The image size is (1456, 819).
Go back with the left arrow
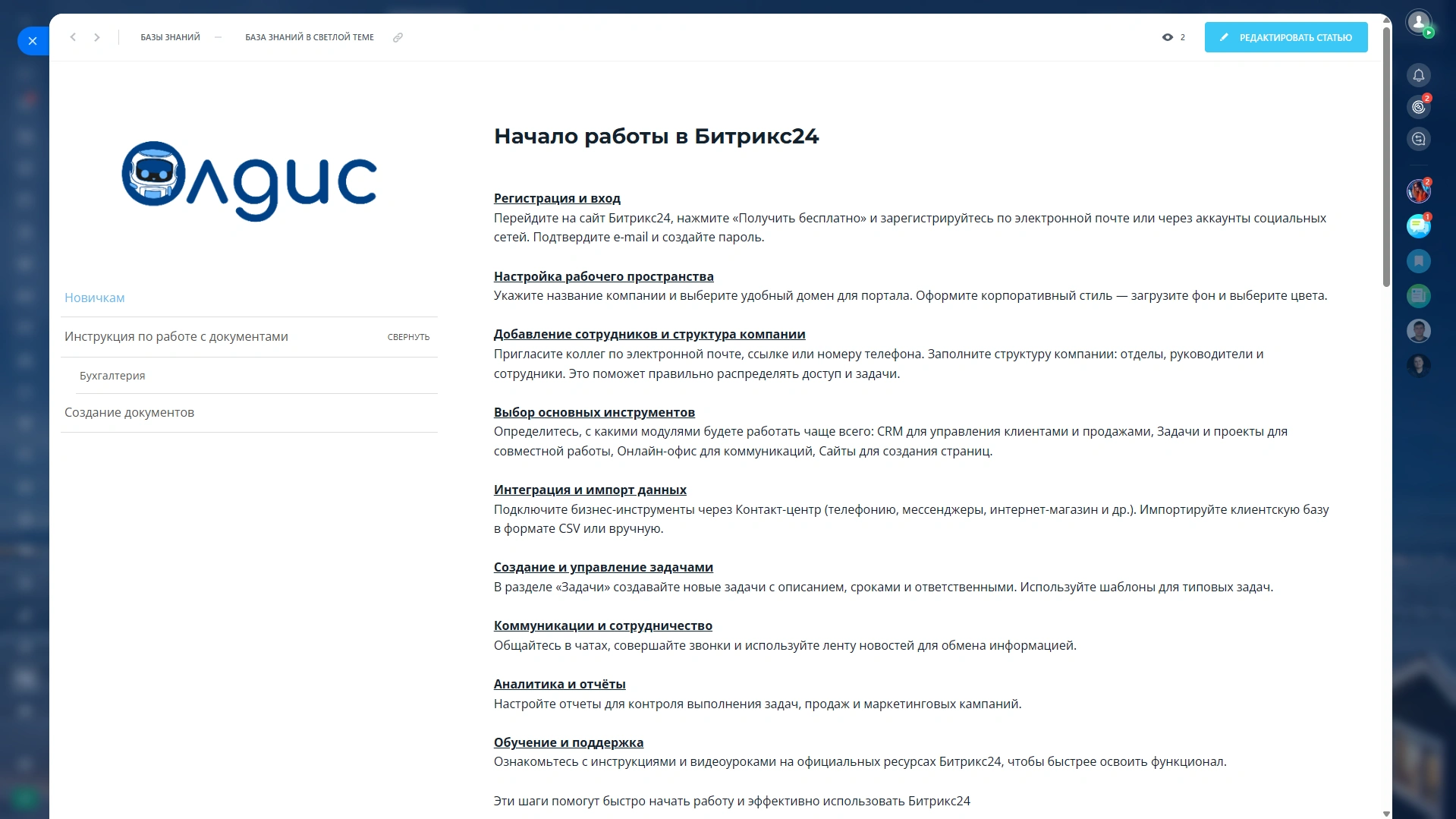pyautogui.click(x=73, y=37)
